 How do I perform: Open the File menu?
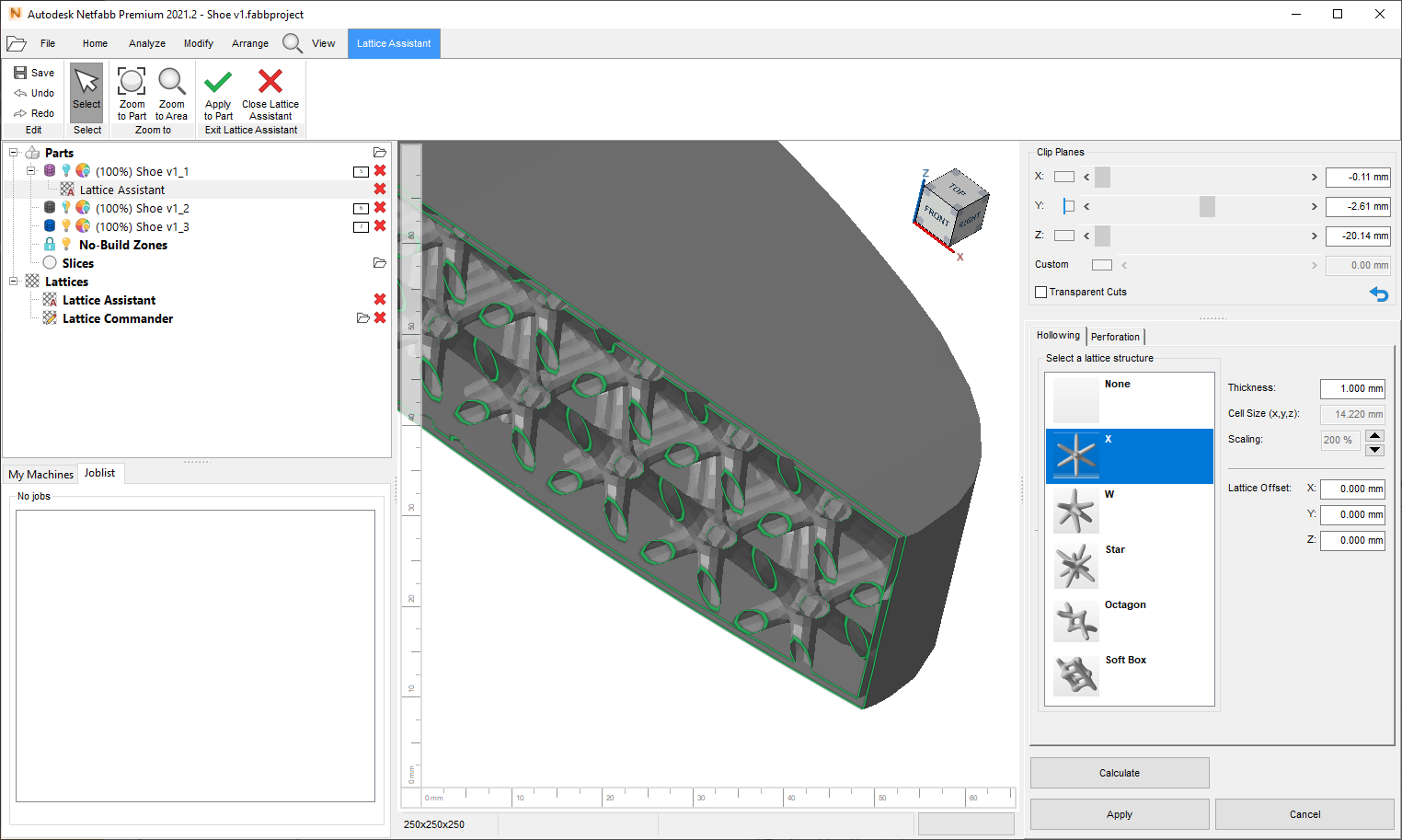(48, 43)
